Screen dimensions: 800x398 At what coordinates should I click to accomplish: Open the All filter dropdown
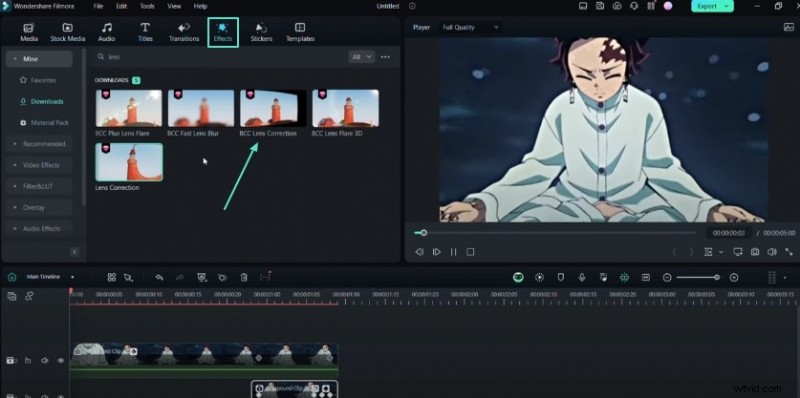(x=362, y=57)
